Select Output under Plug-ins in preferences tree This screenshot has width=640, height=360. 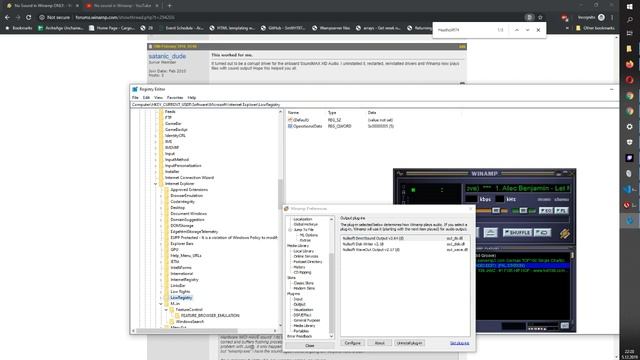pyautogui.click(x=299, y=304)
